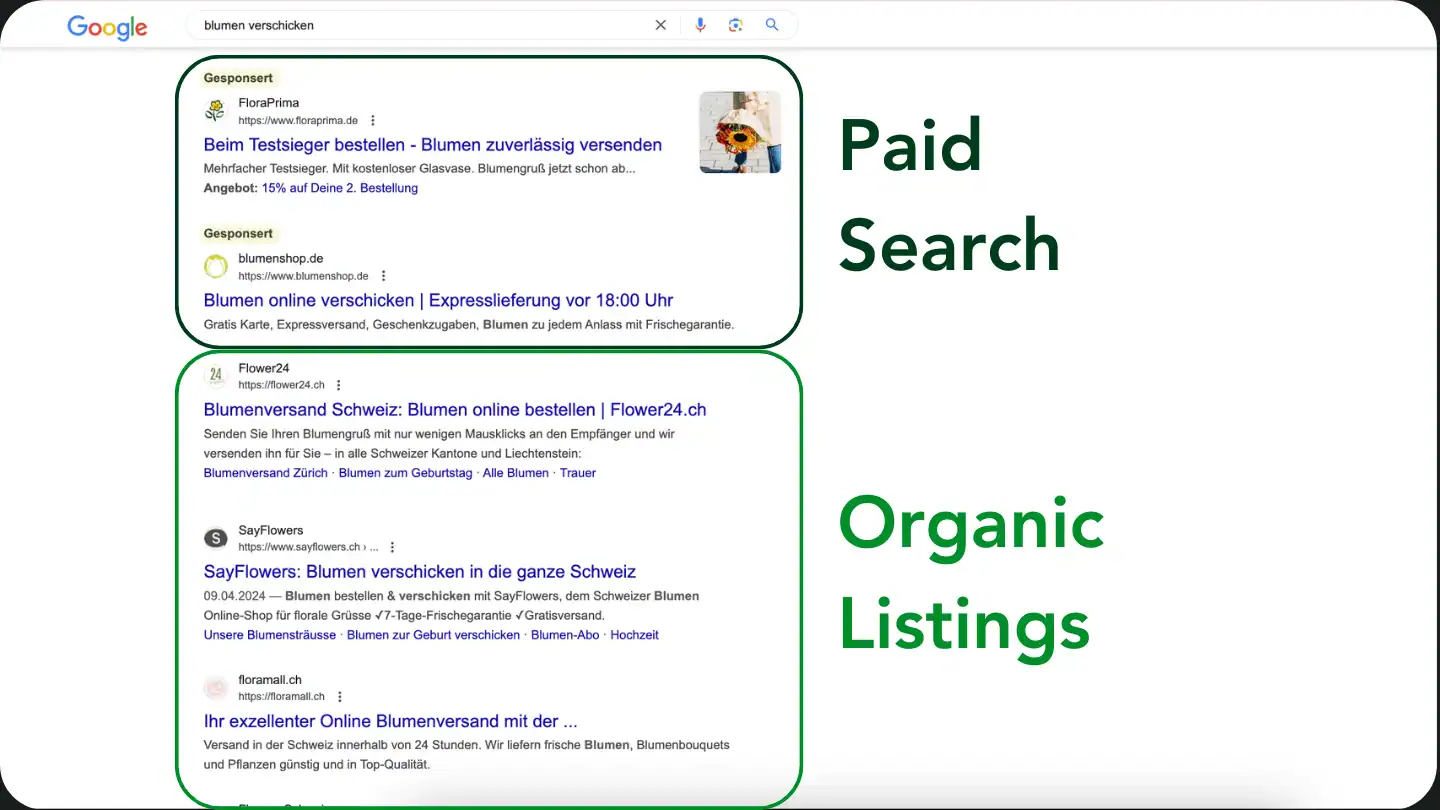1440x810 pixels.
Task: Click the floramall.ch favicon
Action: (215, 688)
